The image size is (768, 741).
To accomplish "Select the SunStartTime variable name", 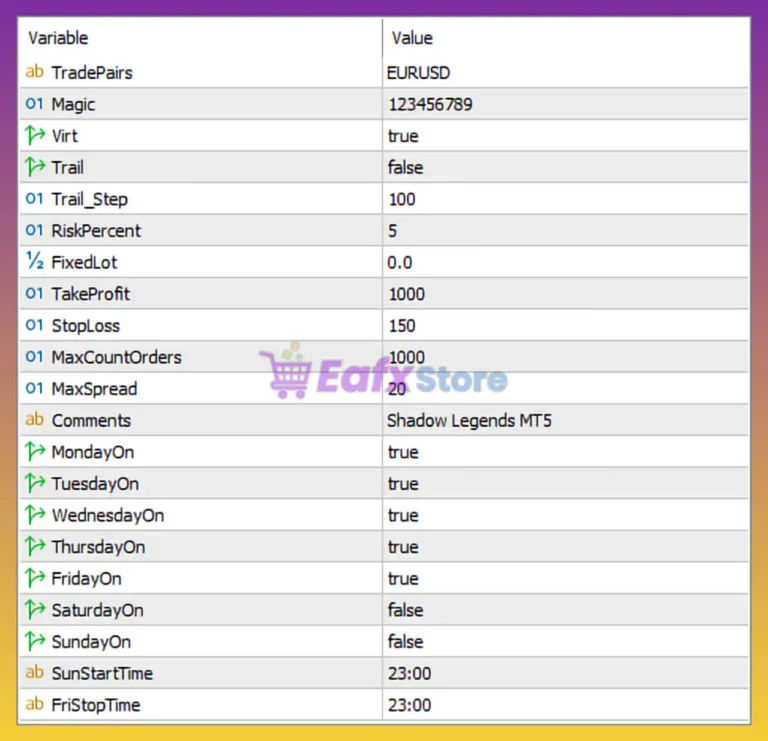I will (102, 673).
